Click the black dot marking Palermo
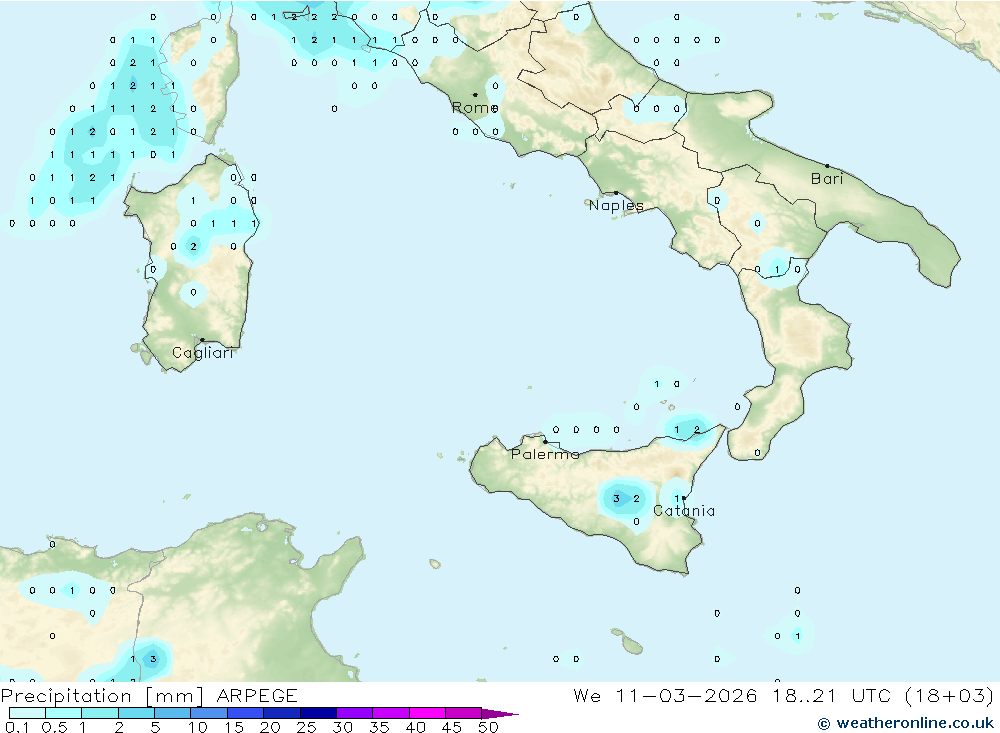 (545, 441)
